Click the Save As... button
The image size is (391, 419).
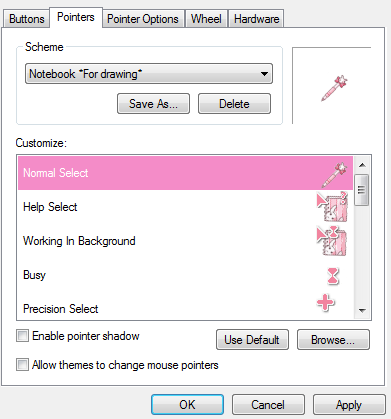pos(153,104)
